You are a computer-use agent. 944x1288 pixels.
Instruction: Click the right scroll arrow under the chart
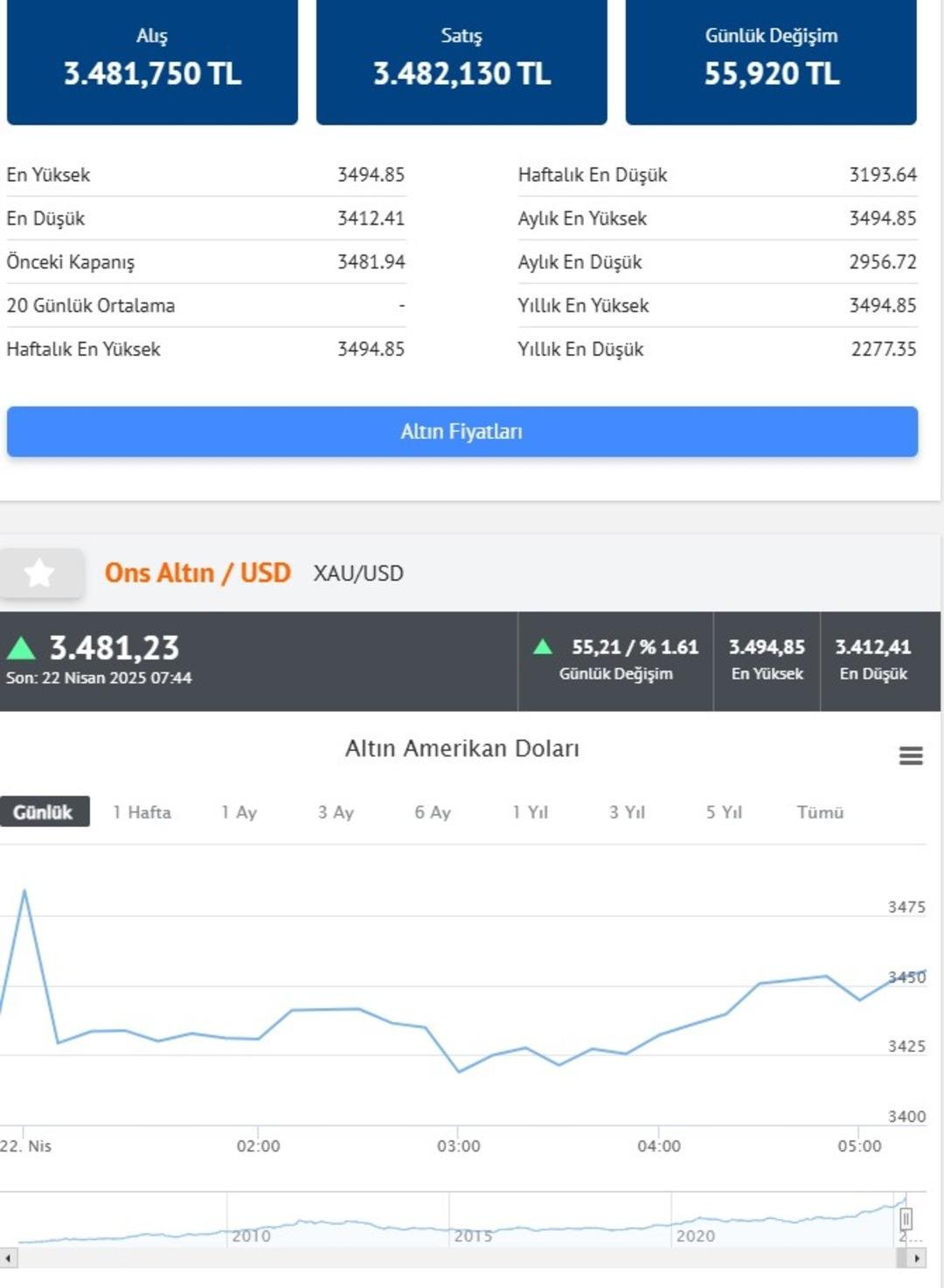click(x=916, y=1258)
